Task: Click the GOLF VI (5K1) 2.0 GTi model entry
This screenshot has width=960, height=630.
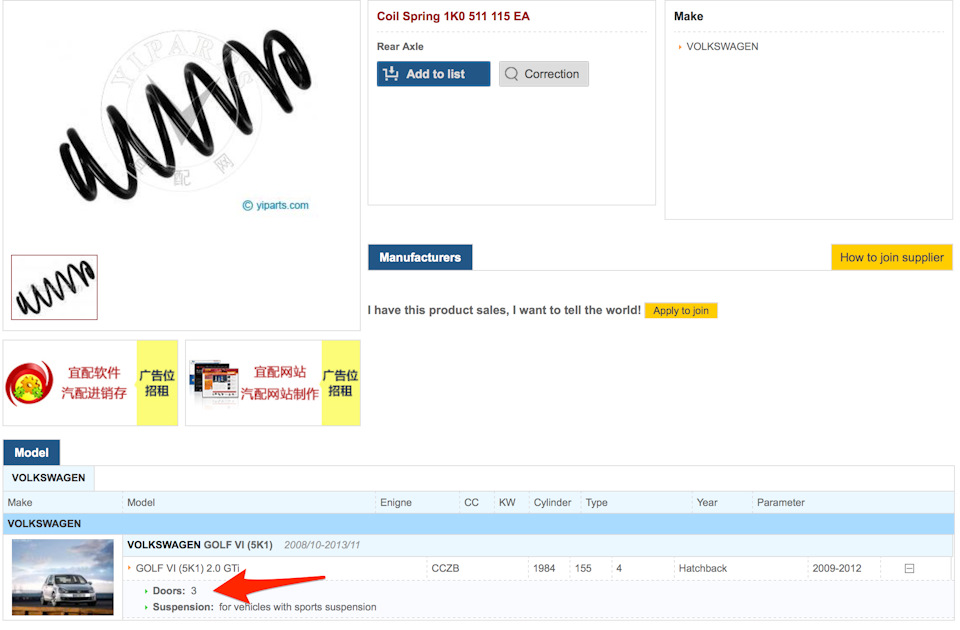Action: [x=187, y=568]
